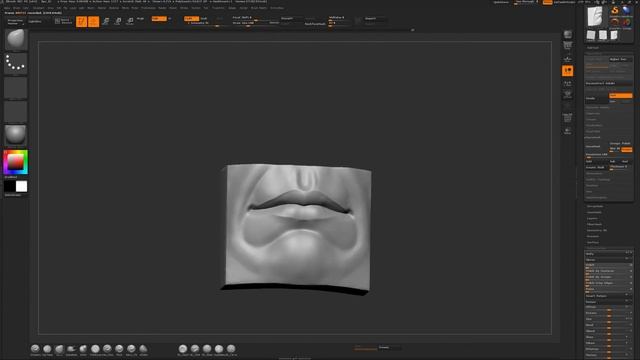Screen dimensions: 640x360
Task: Select the Move transform tool
Action: click(x=106, y=21)
